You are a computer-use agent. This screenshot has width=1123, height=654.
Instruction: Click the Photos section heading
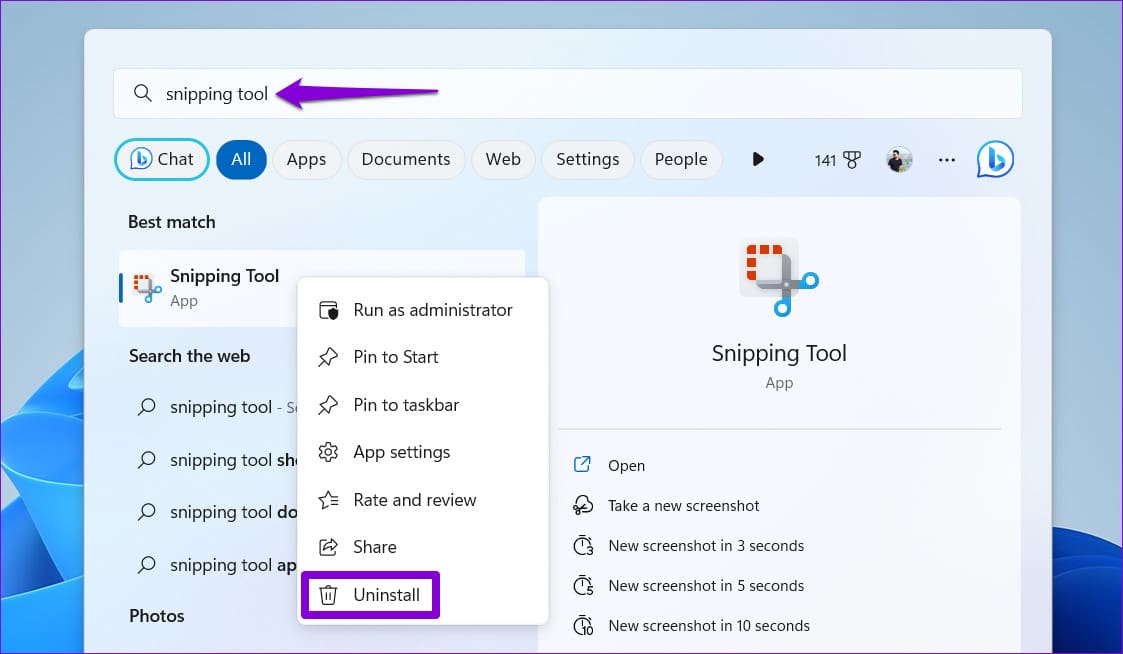coord(157,616)
